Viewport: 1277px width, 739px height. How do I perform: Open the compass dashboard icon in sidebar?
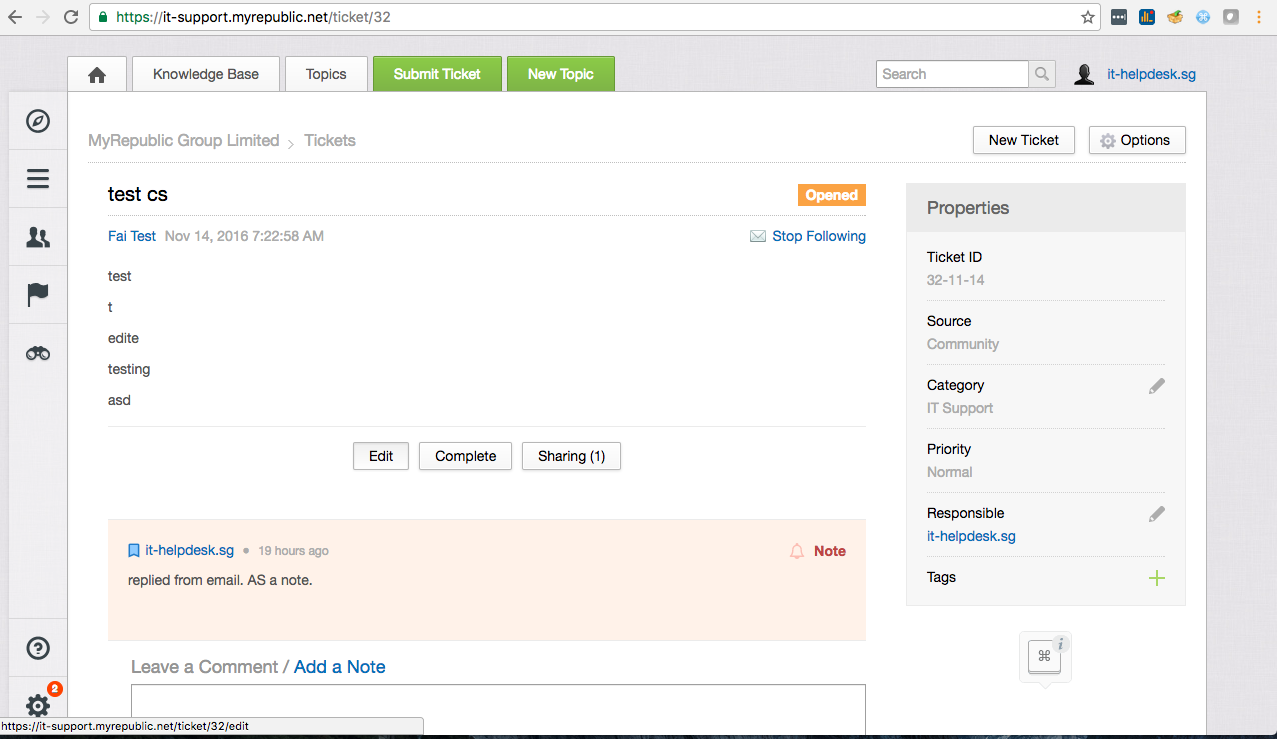pos(38,121)
